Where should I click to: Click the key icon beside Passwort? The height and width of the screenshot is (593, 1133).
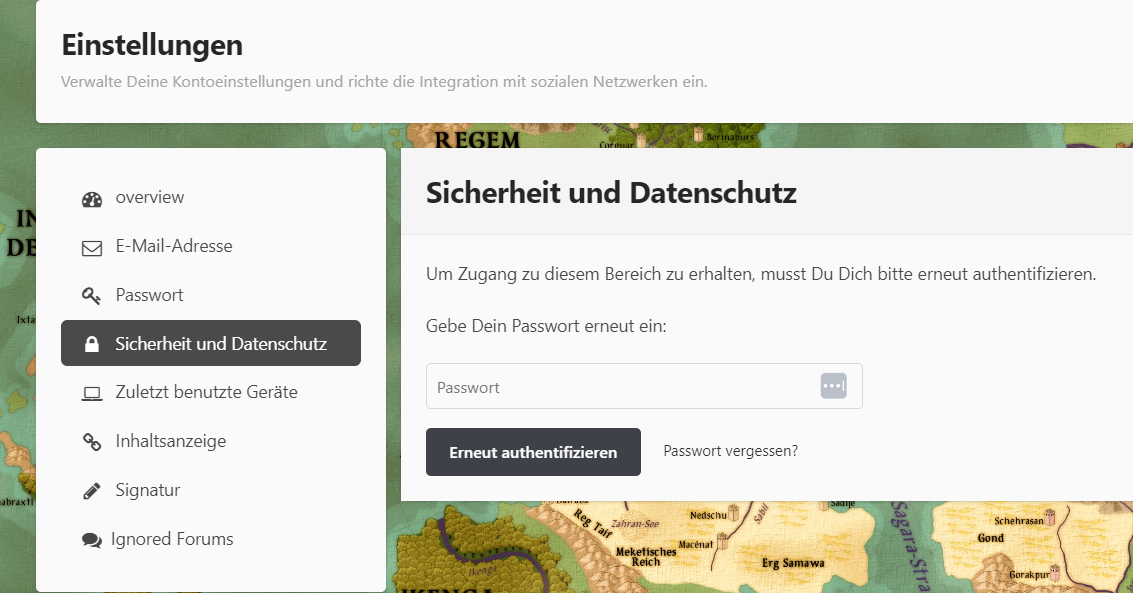pos(92,296)
